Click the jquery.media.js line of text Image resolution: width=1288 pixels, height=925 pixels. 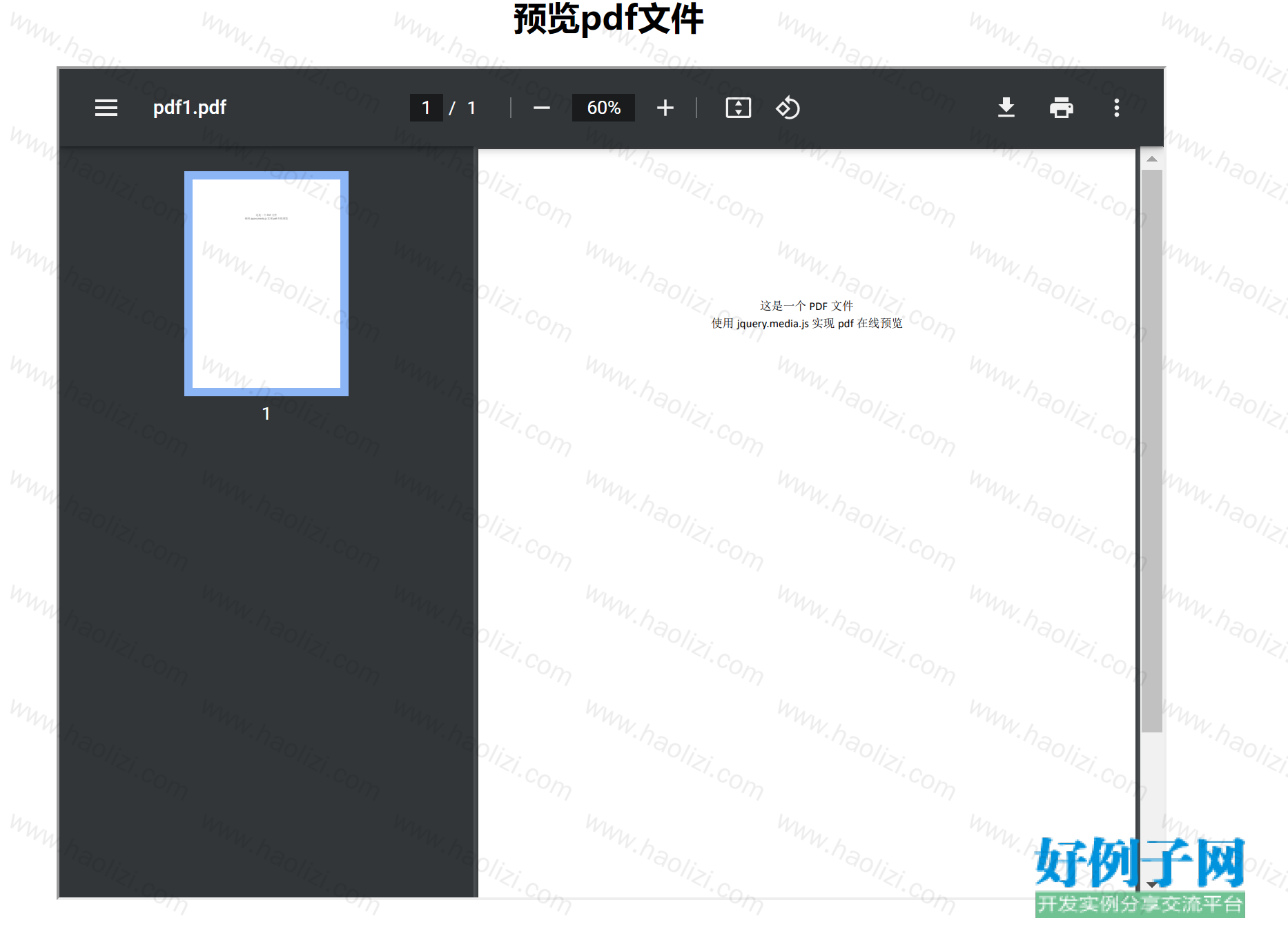point(806,323)
